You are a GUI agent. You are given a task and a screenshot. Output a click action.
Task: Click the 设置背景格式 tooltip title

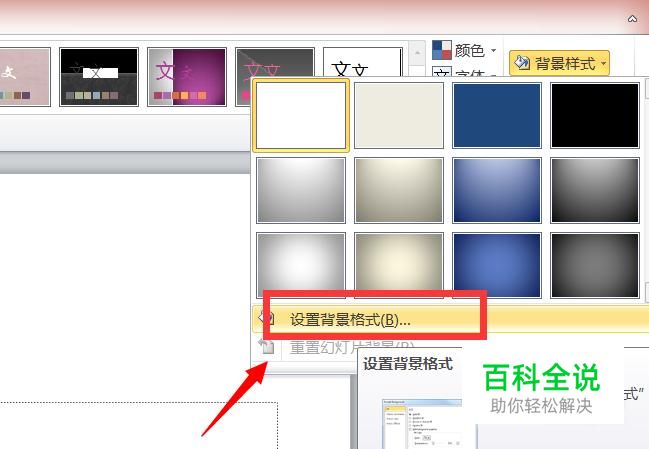click(x=408, y=364)
